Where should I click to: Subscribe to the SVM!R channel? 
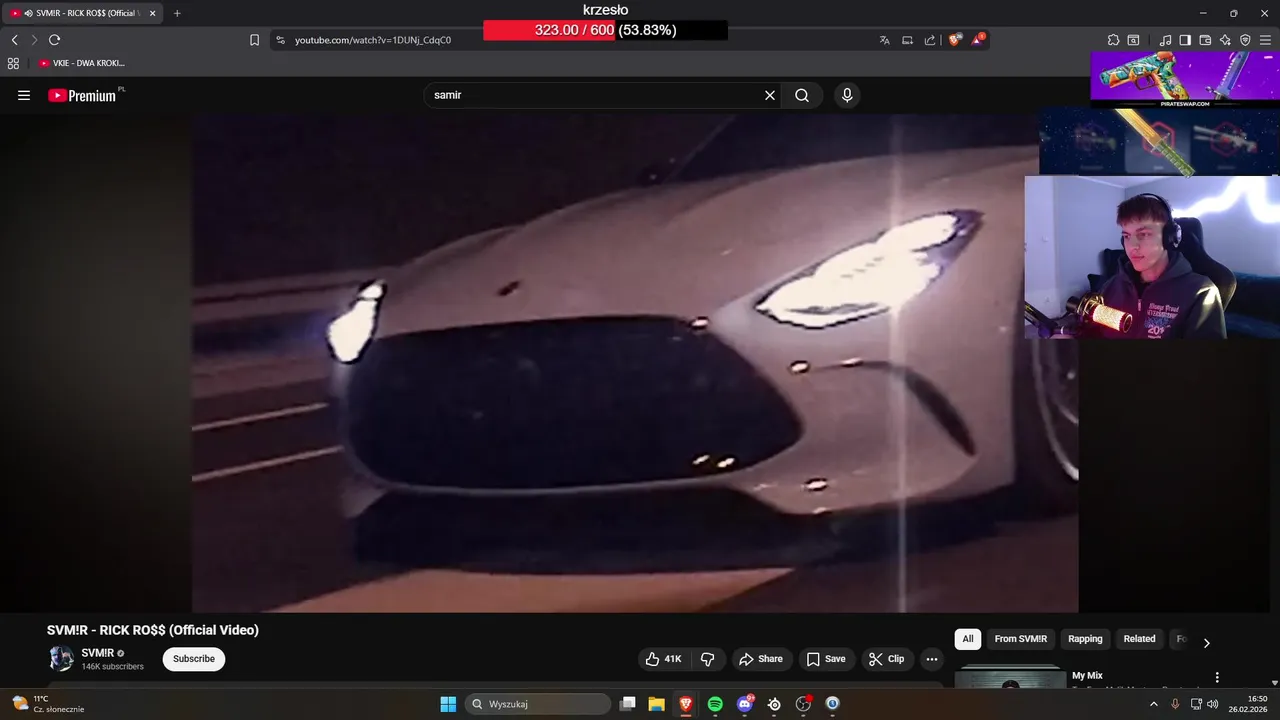pyautogui.click(x=194, y=659)
